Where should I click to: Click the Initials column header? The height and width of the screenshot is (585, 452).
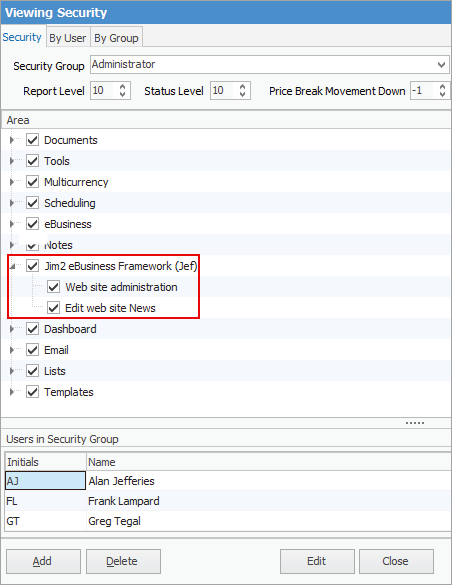click(x=45, y=462)
